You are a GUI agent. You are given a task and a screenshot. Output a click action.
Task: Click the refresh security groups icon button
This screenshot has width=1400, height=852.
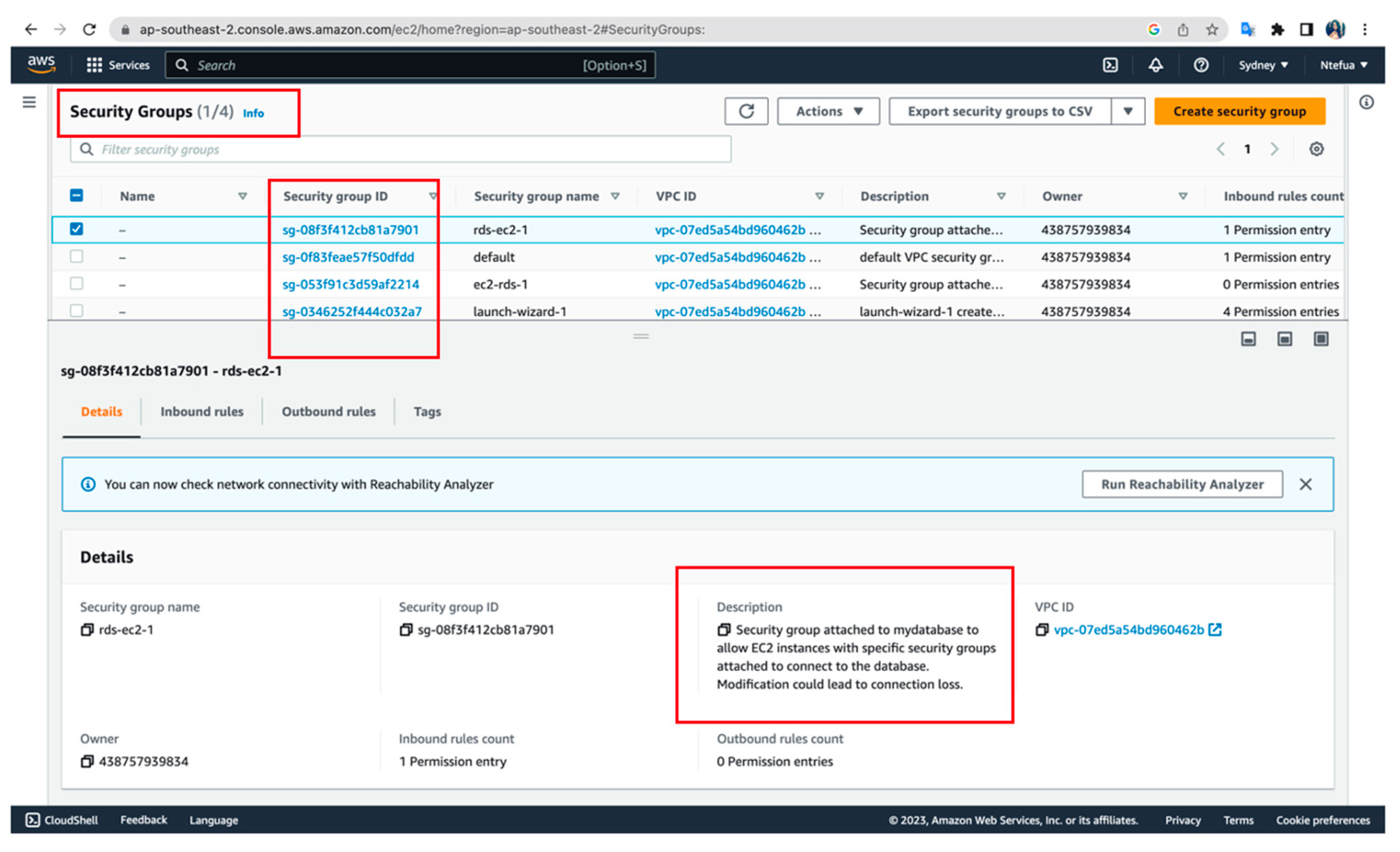(746, 111)
